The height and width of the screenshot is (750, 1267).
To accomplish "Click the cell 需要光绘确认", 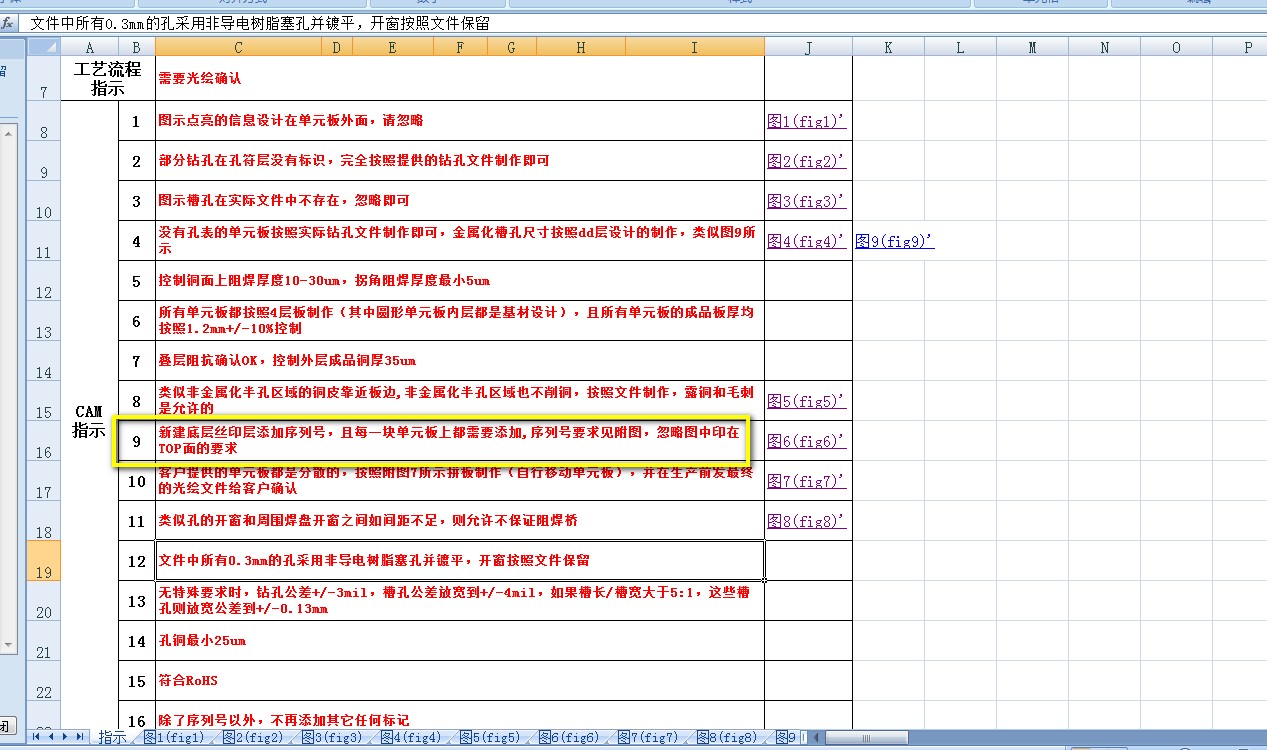I will click(x=460, y=78).
